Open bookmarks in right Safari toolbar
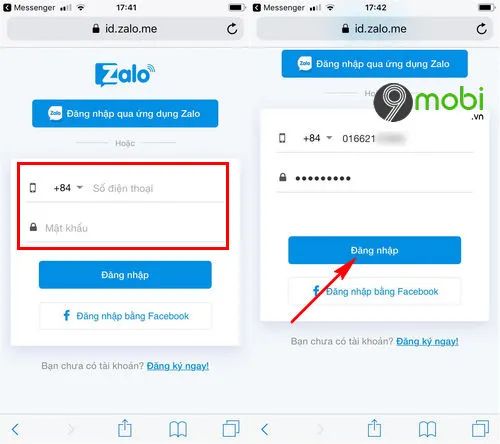 (427, 429)
